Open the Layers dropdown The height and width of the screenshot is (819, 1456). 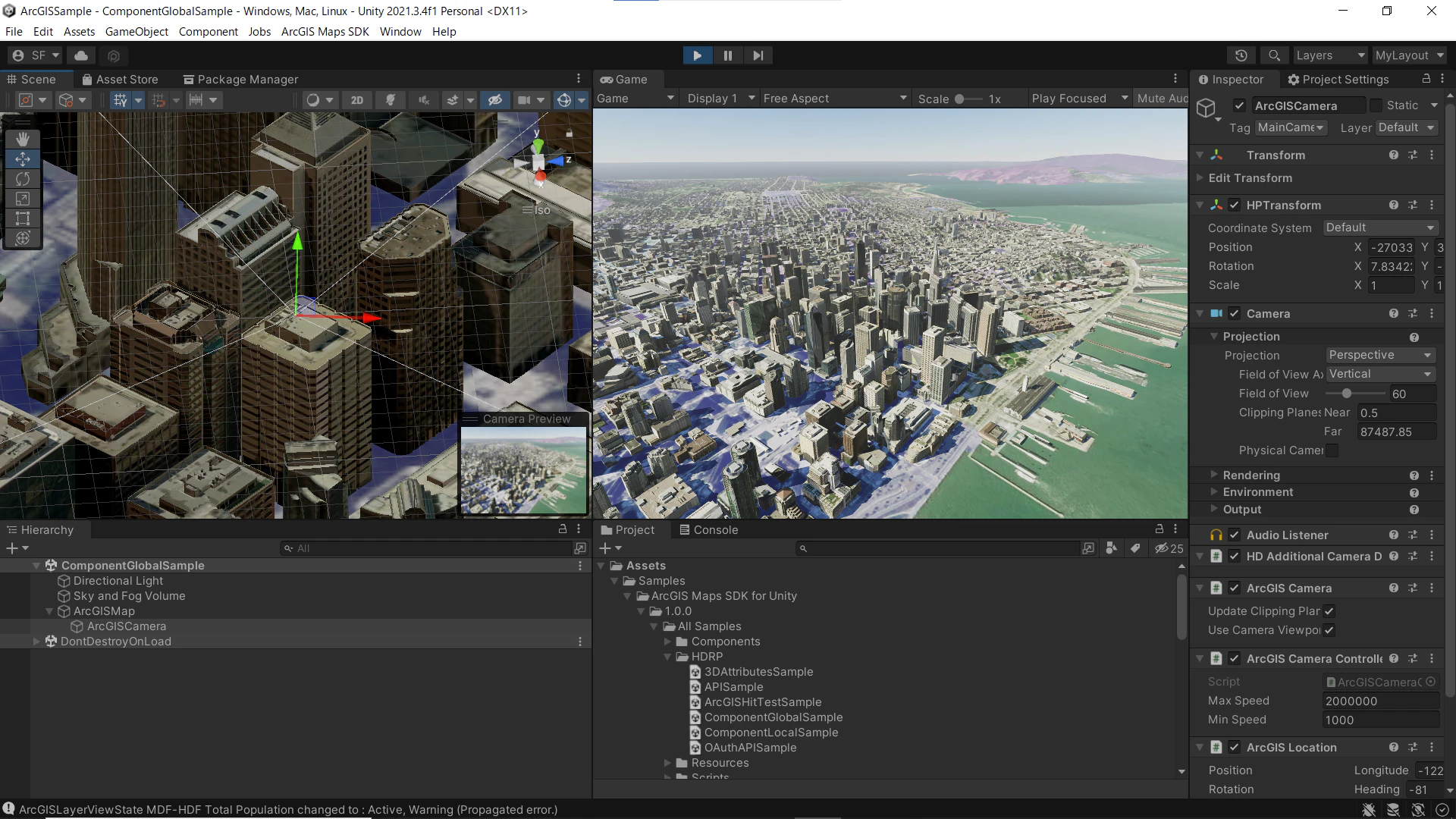1329,55
